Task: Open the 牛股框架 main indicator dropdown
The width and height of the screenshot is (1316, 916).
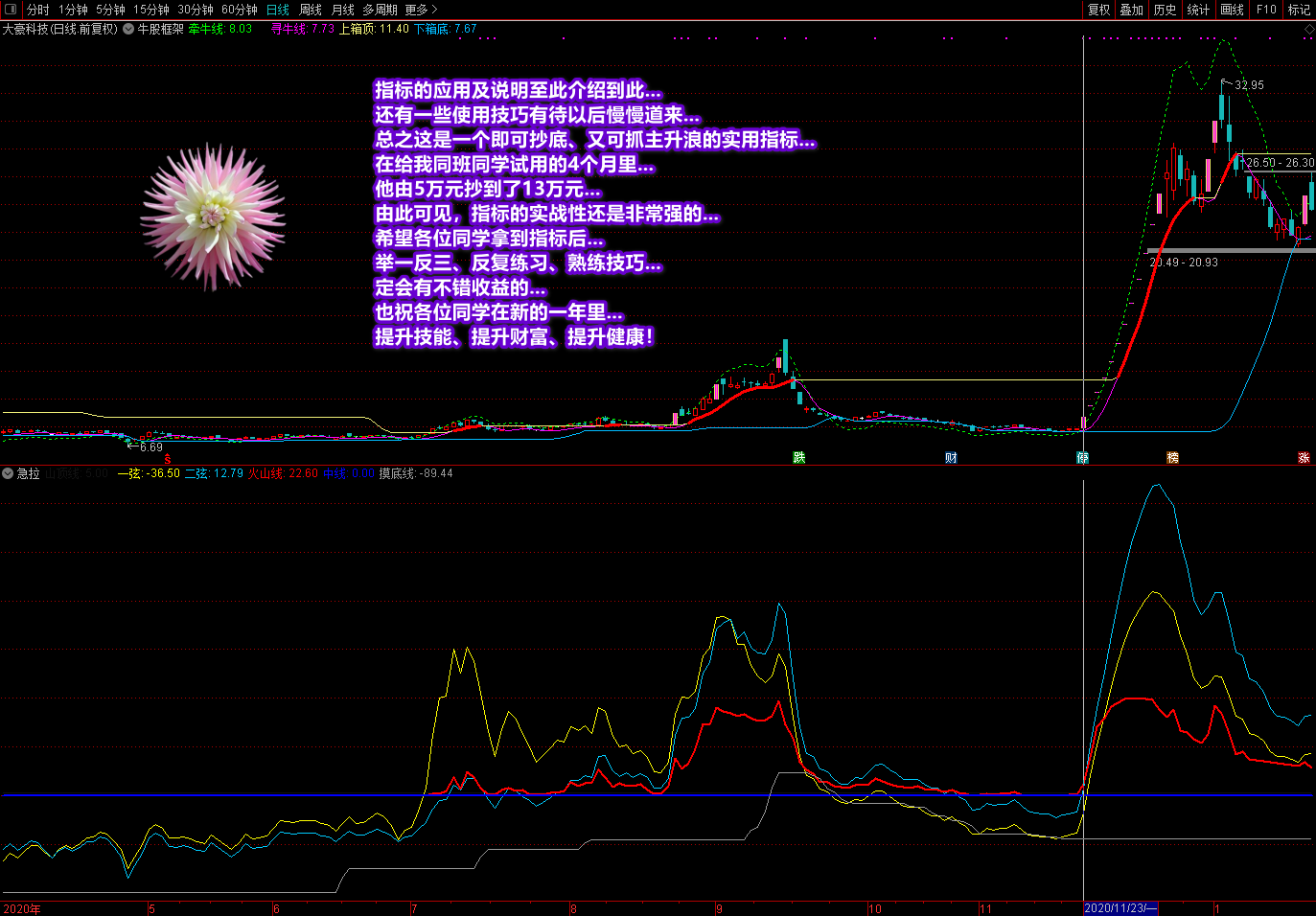Action: [128, 29]
